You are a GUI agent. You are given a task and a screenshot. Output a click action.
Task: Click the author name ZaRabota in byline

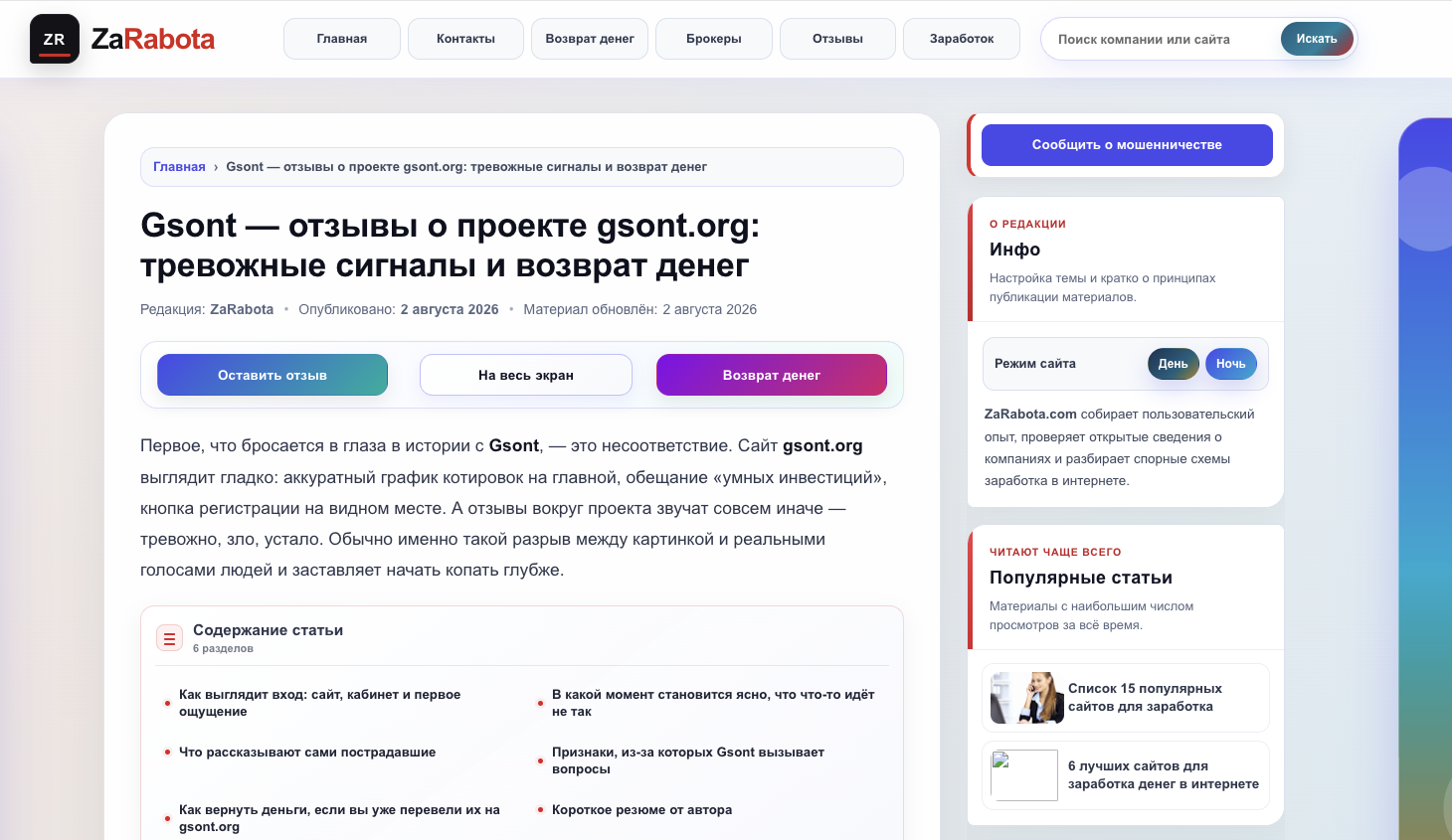click(242, 309)
